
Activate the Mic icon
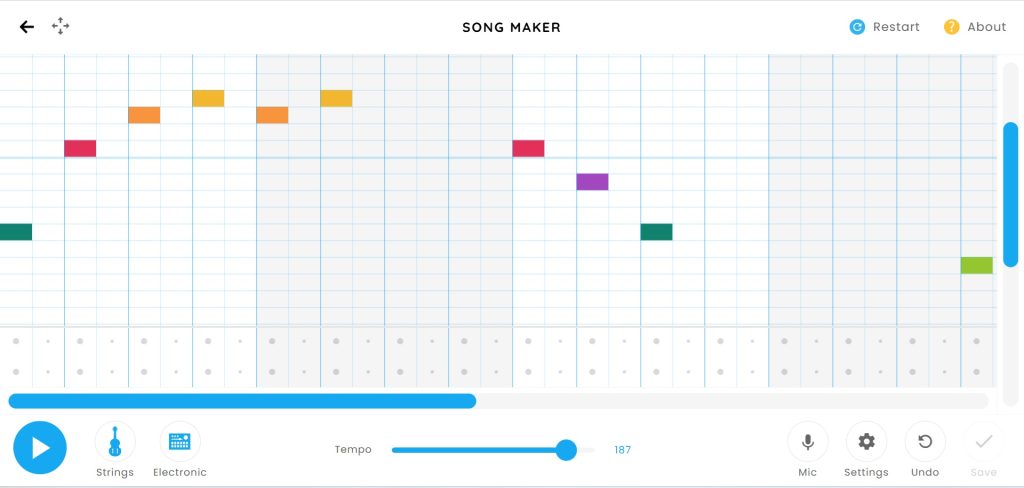[808, 441]
